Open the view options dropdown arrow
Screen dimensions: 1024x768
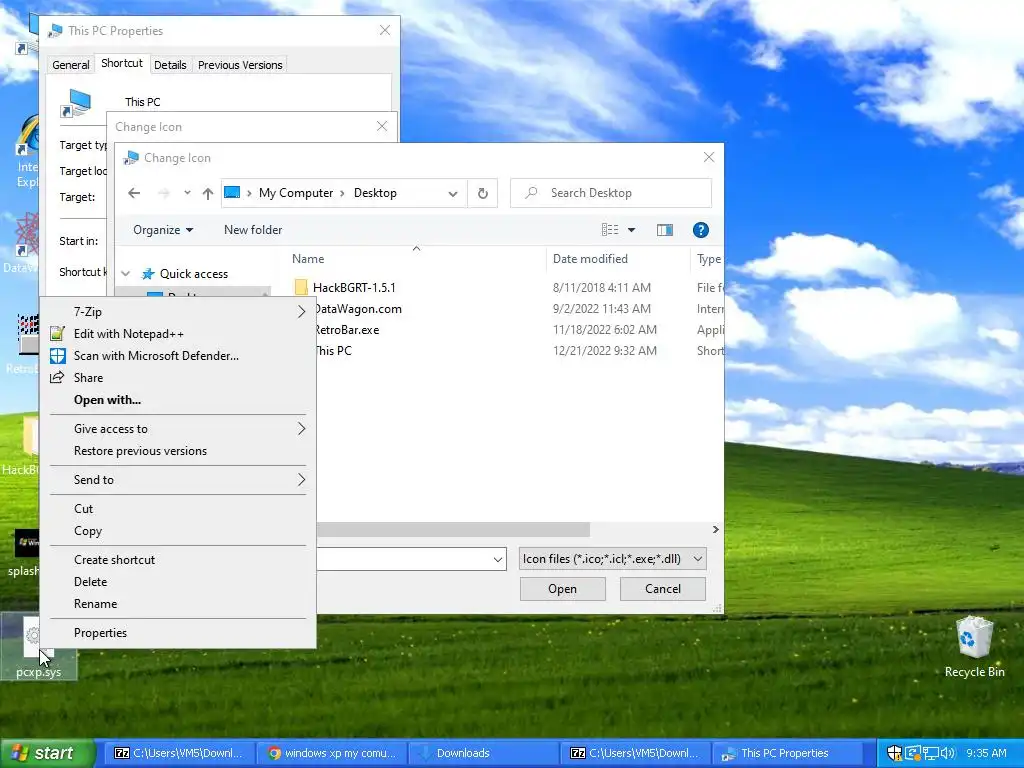pyautogui.click(x=632, y=230)
